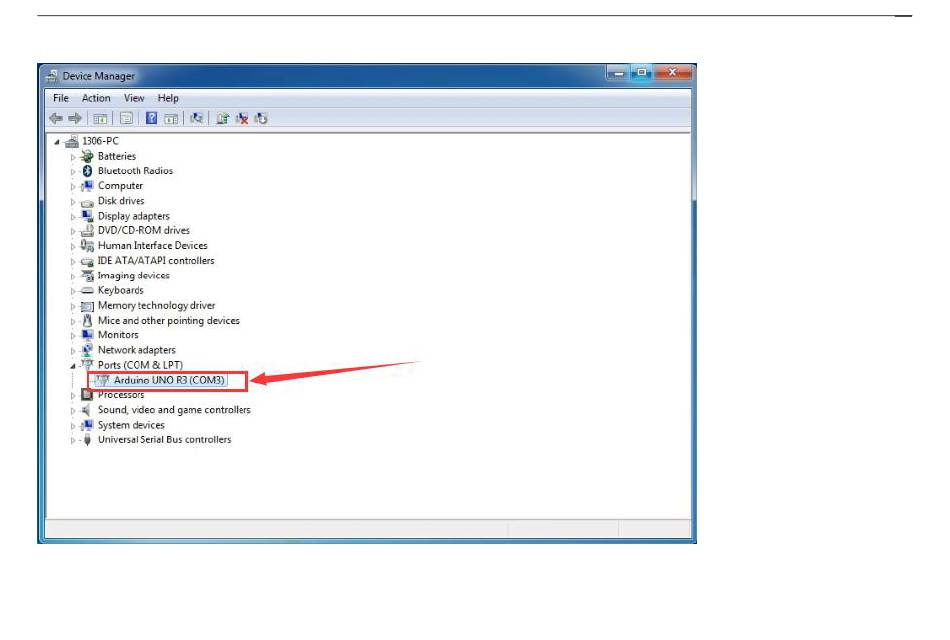The image size is (950, 640).
Task: Open the Properties toolbar icon
Action: pos(126,119)
